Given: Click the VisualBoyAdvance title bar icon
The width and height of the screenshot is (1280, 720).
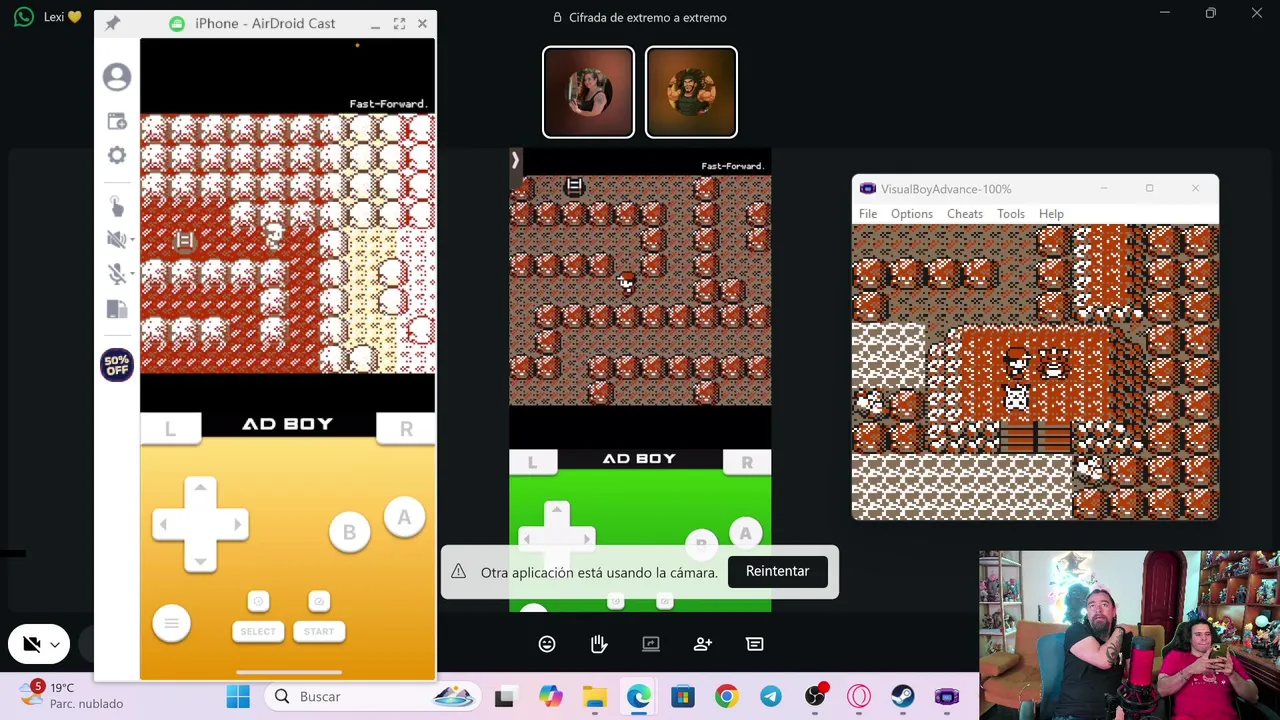Looking at the screenshot, I should (867, 189).
